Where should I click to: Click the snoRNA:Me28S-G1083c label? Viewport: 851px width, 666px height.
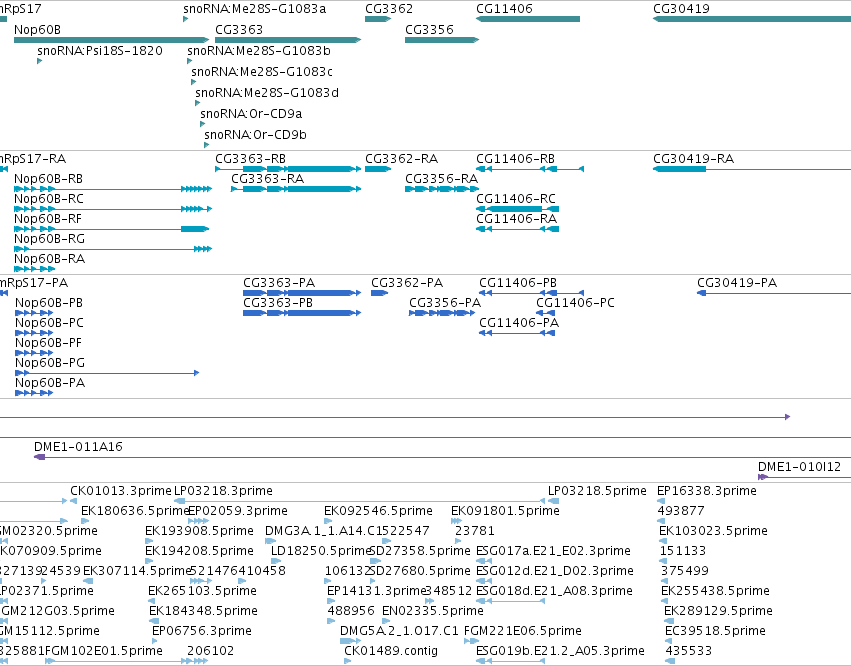pos(262,72)
